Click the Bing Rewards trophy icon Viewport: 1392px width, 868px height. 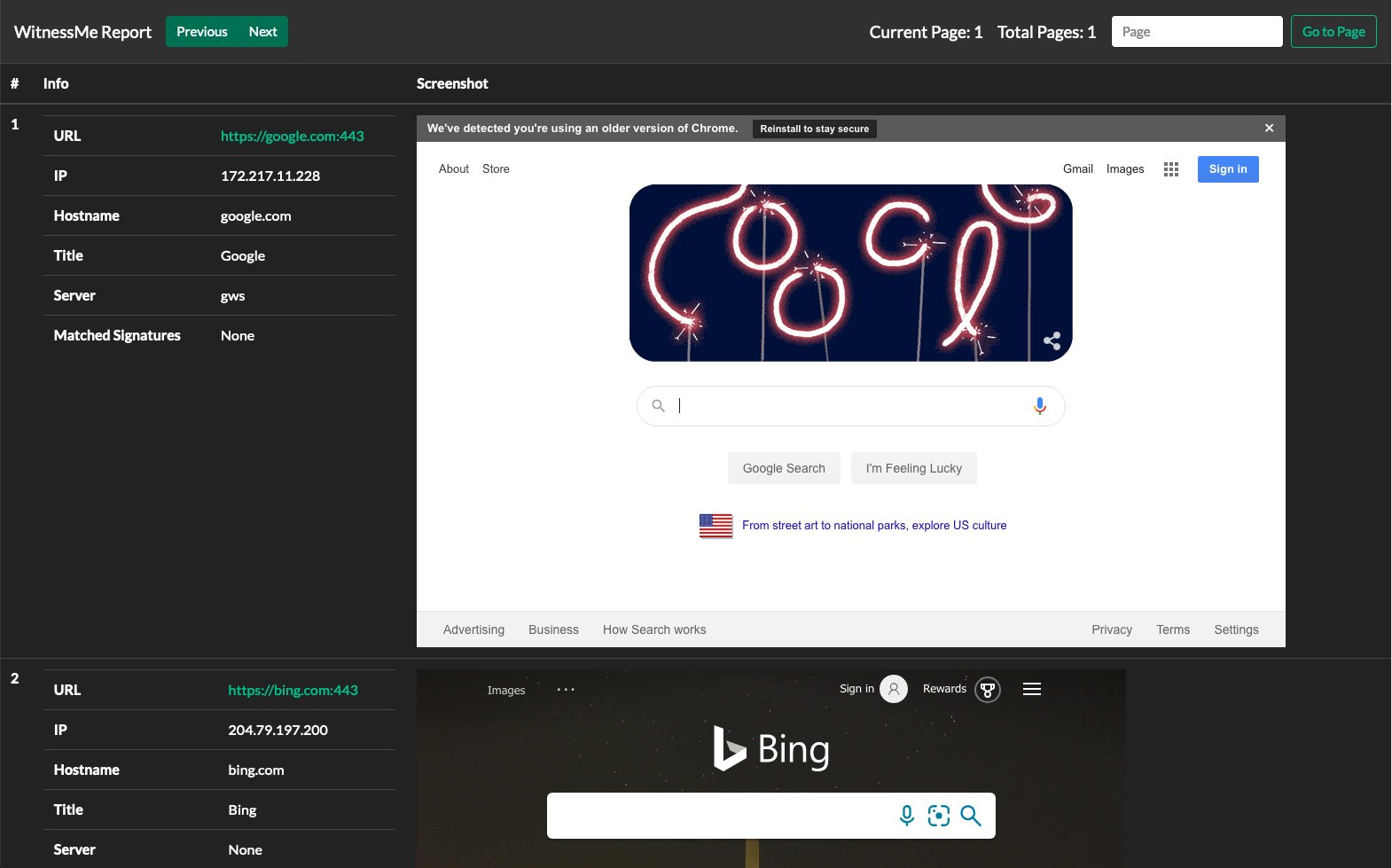pos(988,689)
